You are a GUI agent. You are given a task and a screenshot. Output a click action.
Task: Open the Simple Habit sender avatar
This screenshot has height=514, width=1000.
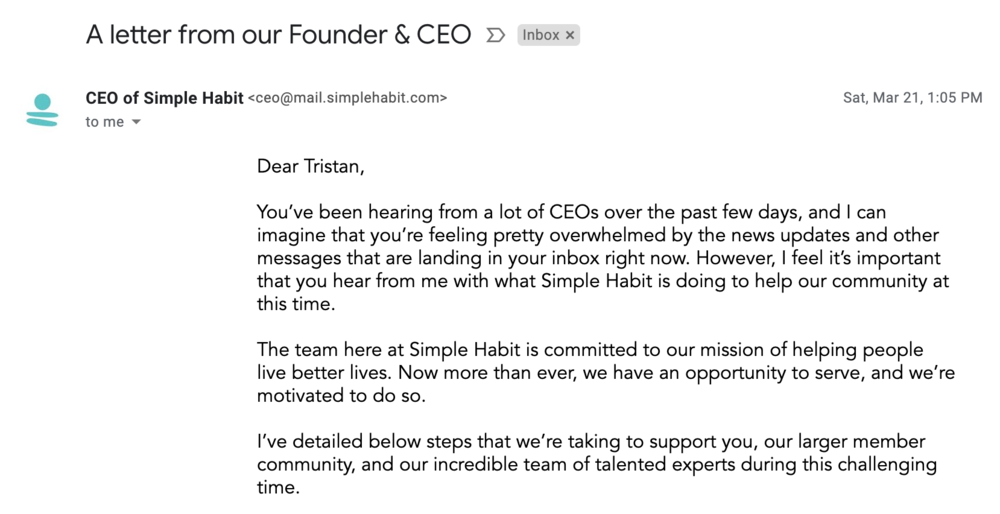click(x=42, y=110)
